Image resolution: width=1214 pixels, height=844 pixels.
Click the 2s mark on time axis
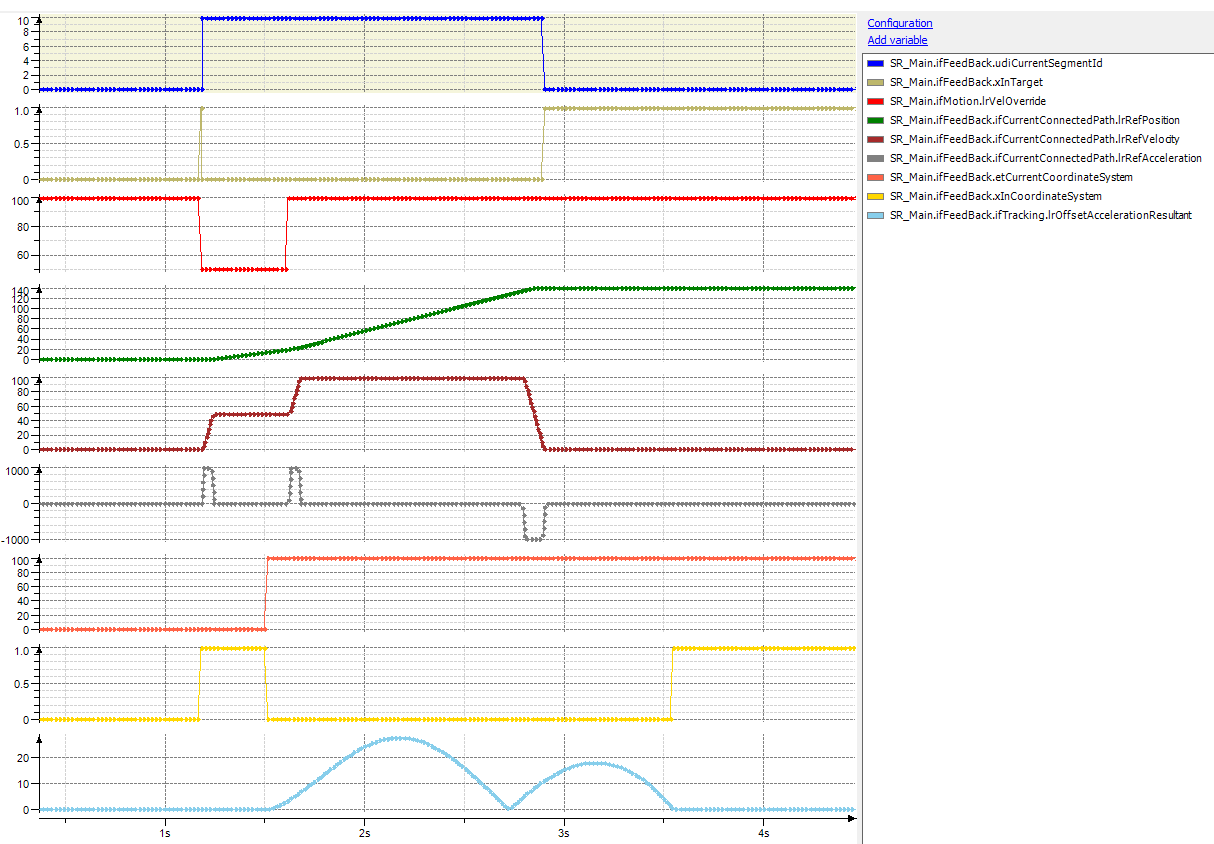coord(364,832)
